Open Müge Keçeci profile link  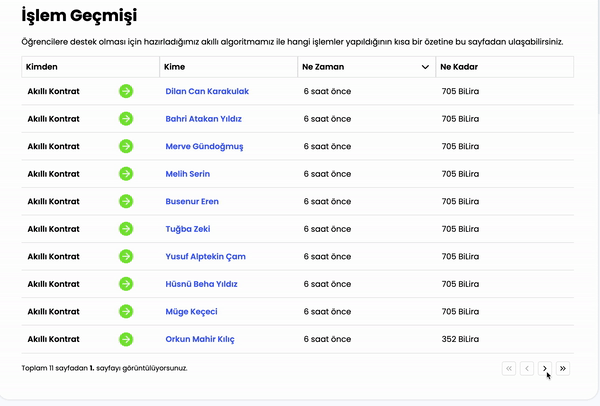[x=191, y=311]
